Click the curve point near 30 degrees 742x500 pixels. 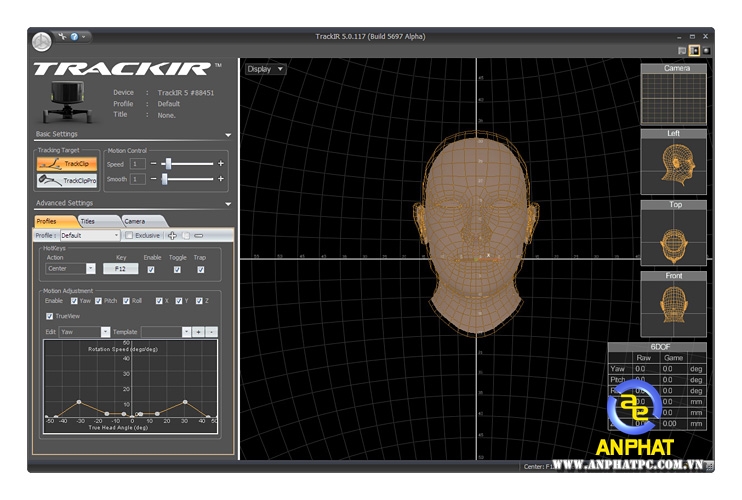tap(185, 402)
